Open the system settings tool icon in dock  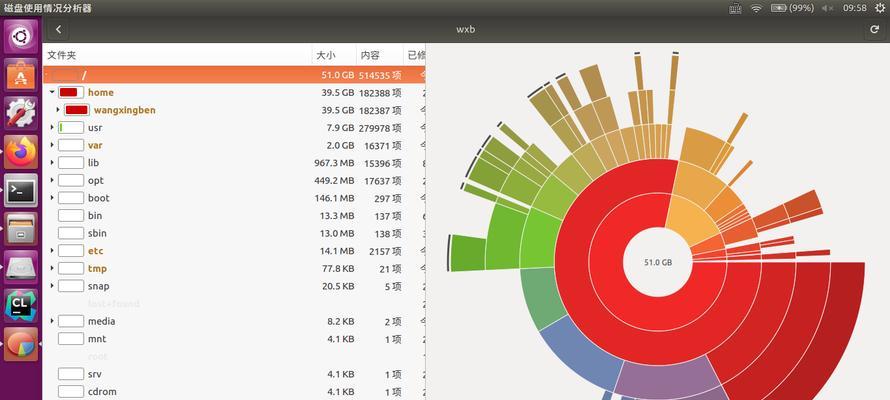20,113
